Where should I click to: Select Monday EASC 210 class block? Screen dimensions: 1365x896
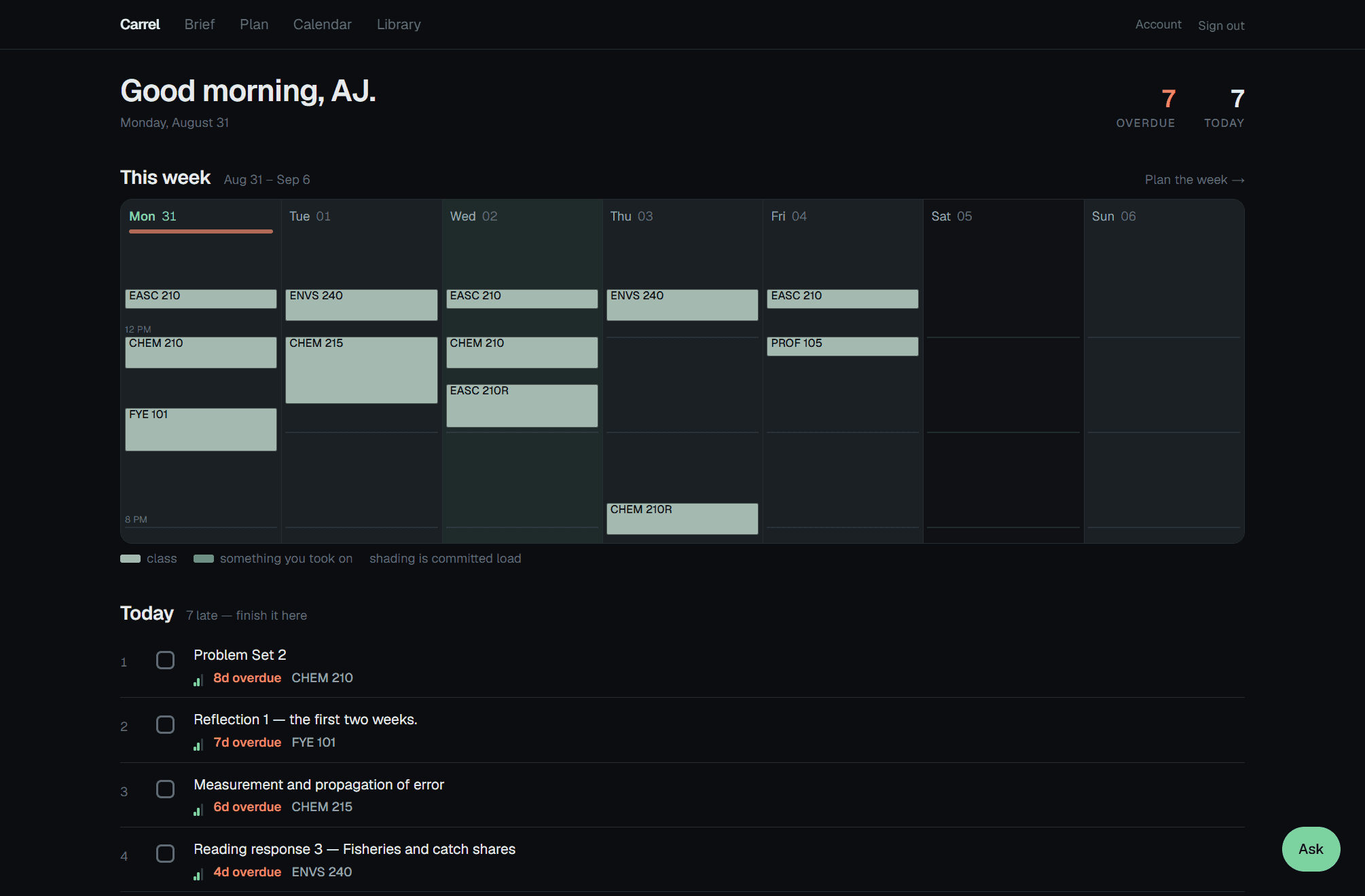(x=201, y=299)
